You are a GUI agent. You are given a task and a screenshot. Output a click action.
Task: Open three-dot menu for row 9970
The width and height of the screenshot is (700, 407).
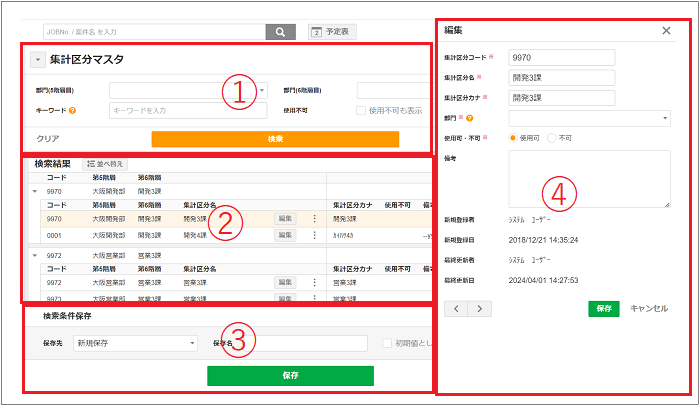point(315,219)
